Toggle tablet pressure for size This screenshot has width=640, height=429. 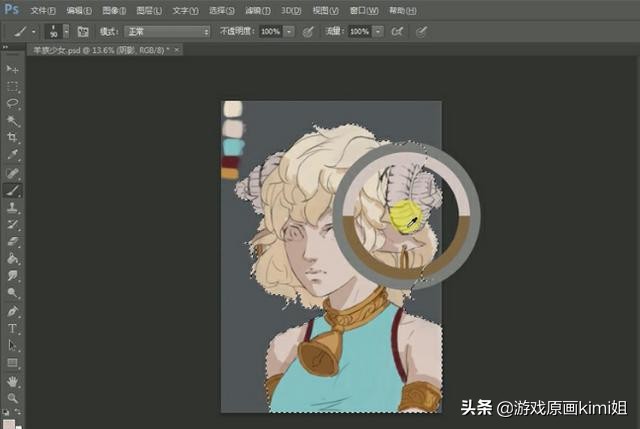tap(422, 31)
